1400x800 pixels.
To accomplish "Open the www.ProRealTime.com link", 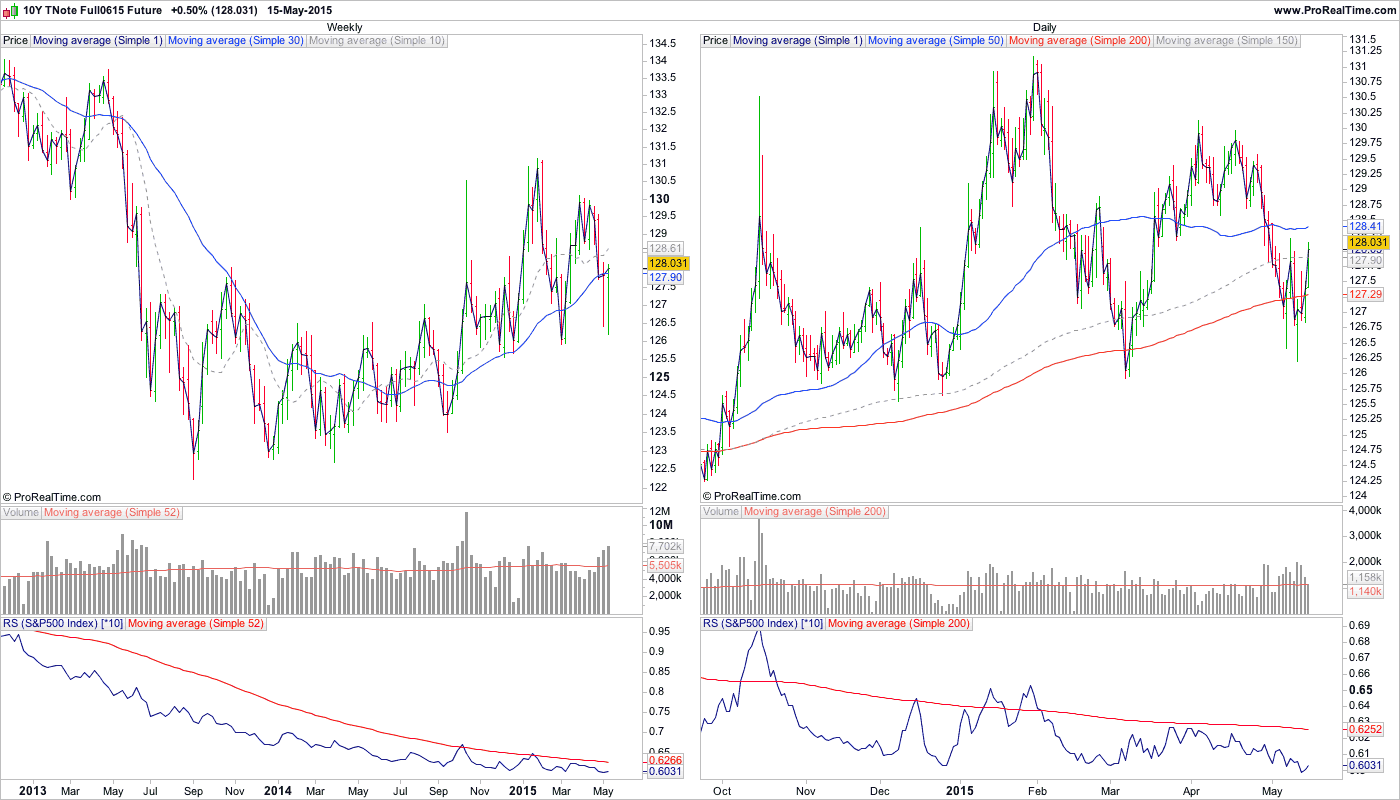I will pos(1333,10).
